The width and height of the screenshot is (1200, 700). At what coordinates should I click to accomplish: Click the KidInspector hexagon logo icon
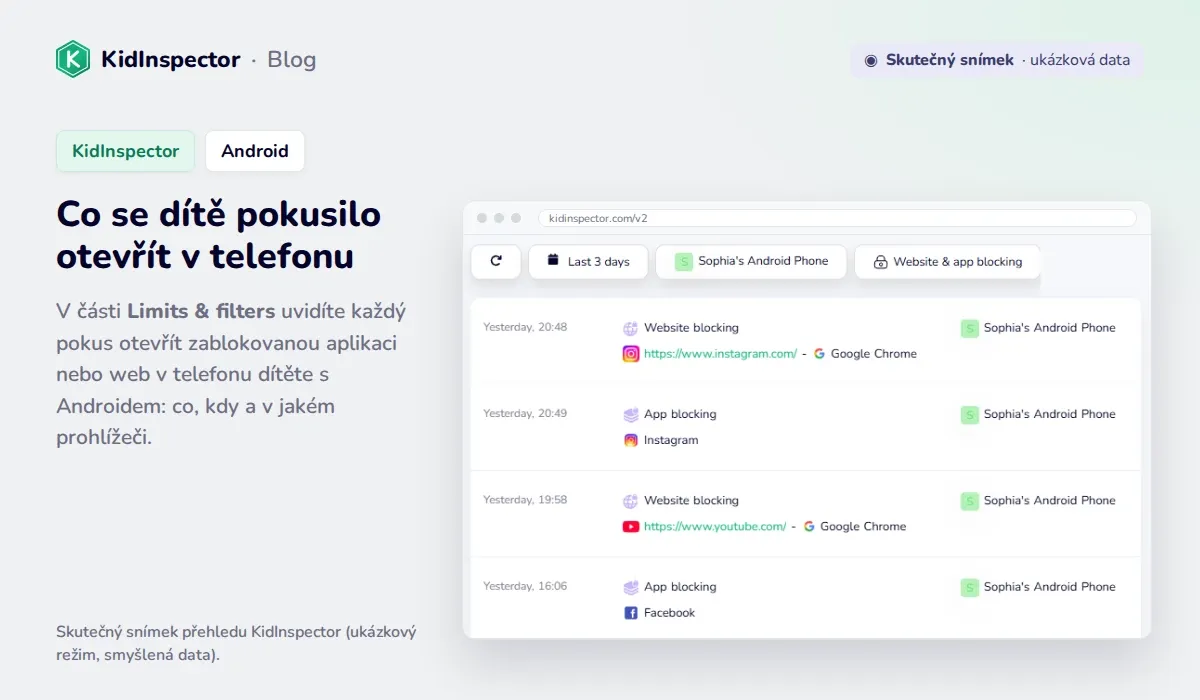tap(73, 59)
